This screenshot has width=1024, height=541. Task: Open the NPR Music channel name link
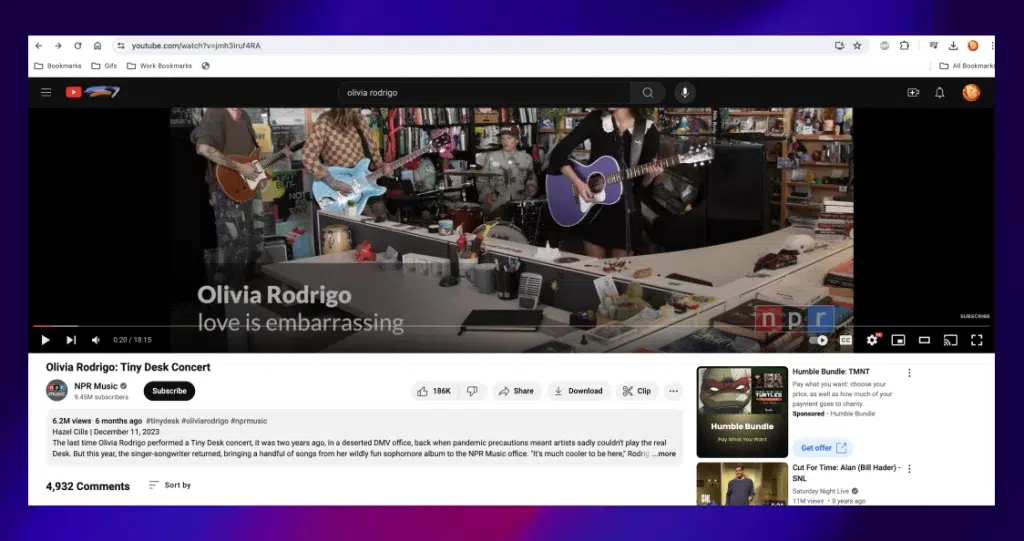click(96, 386)
